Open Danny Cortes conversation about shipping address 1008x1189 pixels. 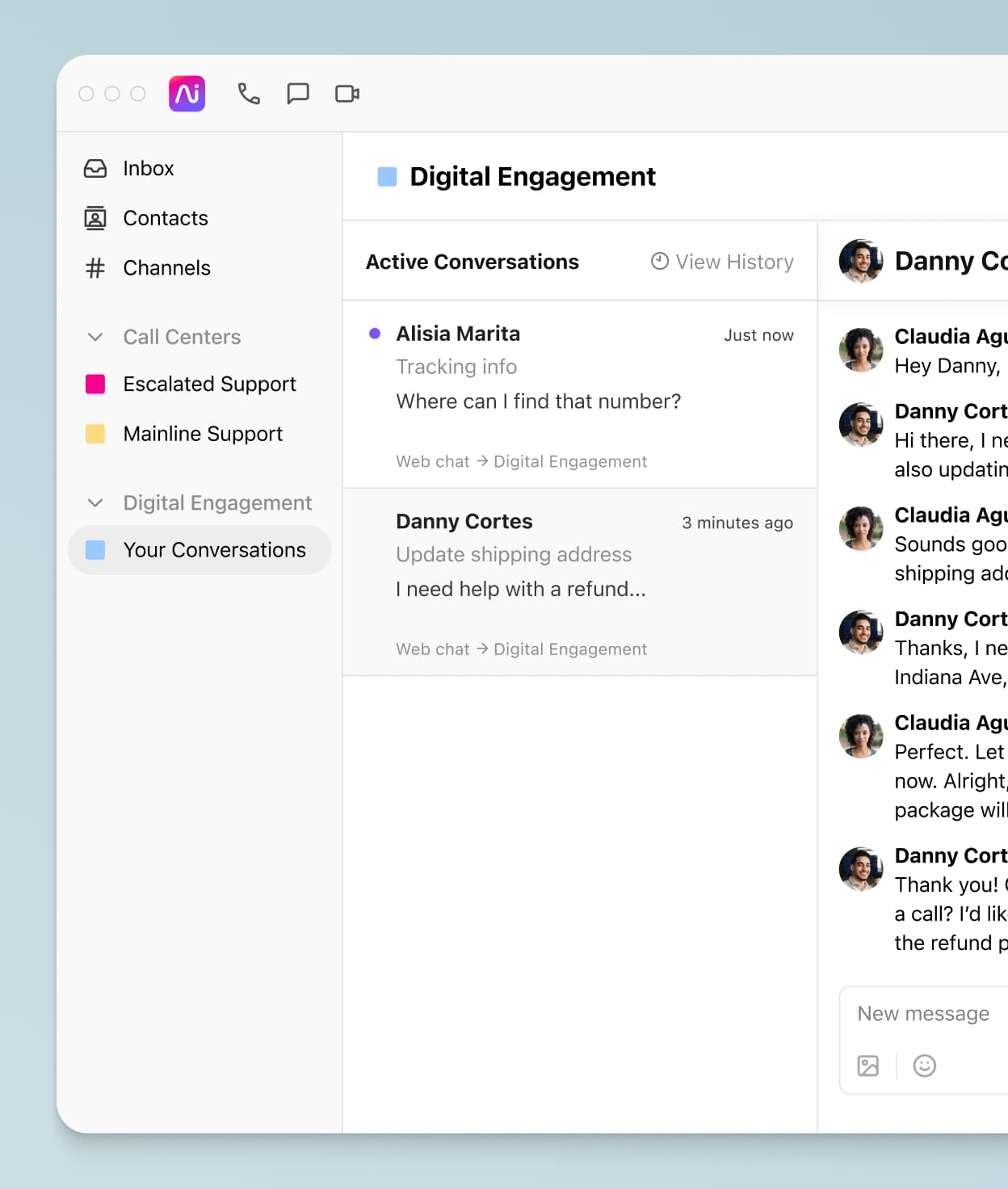(579, 582)
